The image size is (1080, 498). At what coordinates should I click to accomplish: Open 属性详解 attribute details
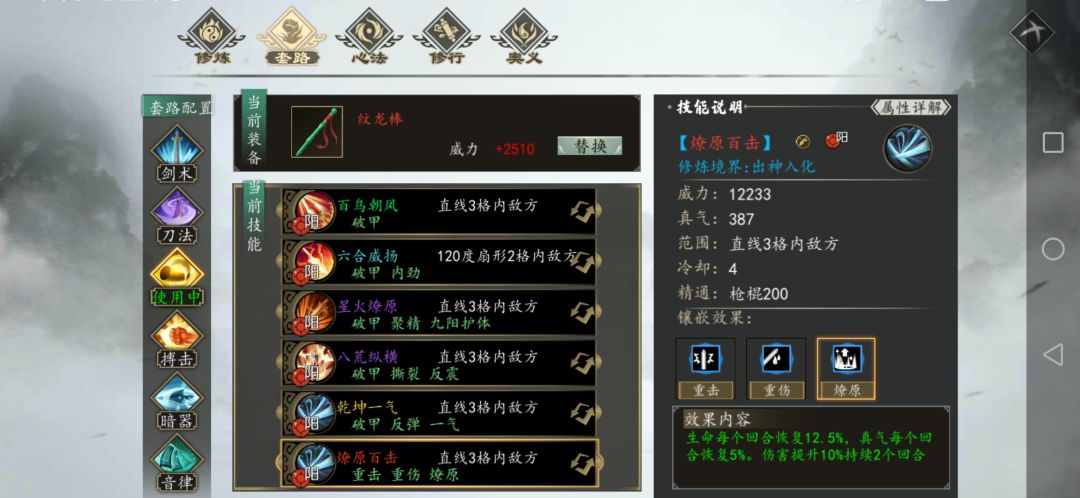[x=911, y=107]
